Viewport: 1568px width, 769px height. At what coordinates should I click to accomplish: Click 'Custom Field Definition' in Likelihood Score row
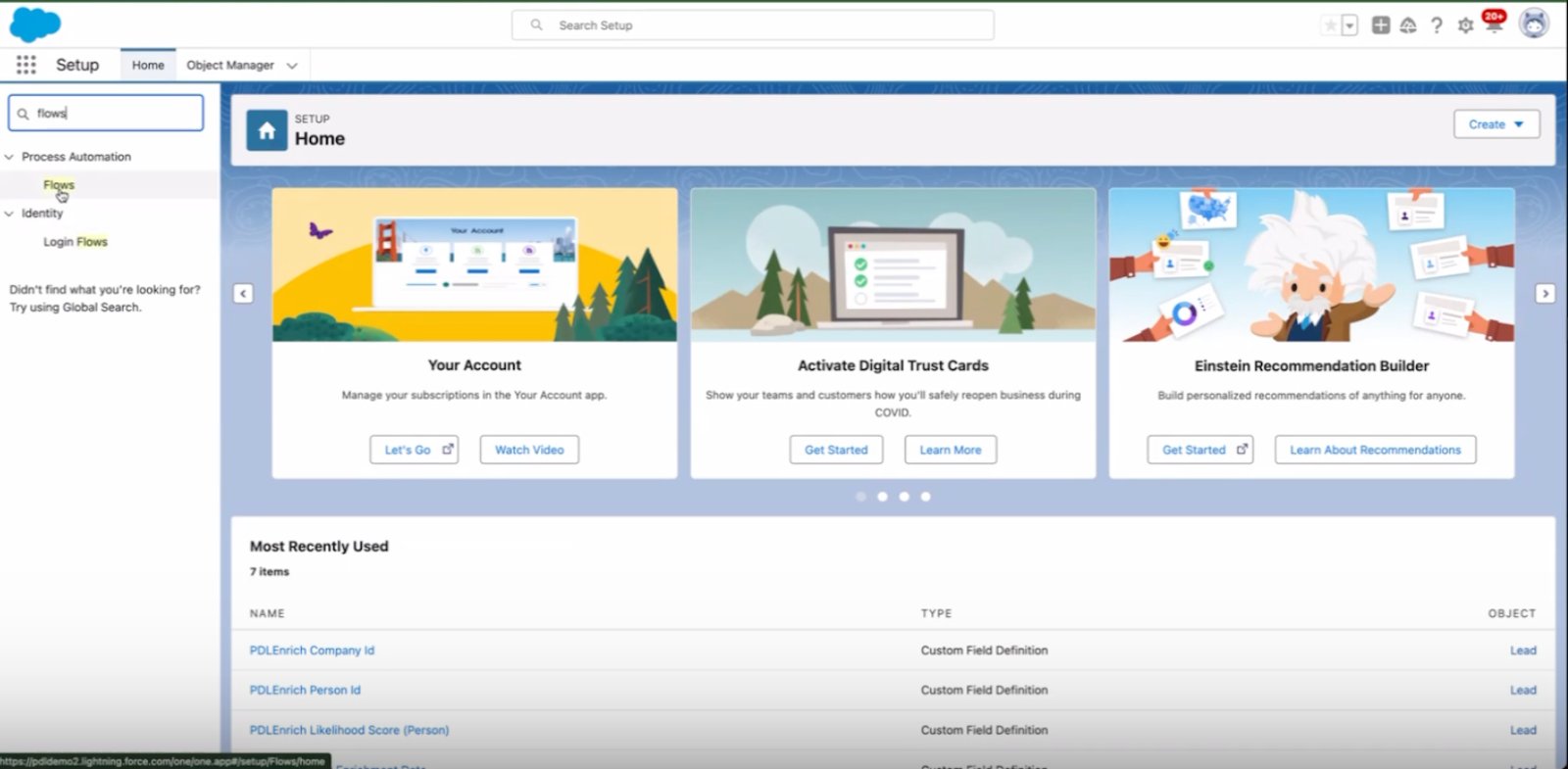tap(984, 731)
